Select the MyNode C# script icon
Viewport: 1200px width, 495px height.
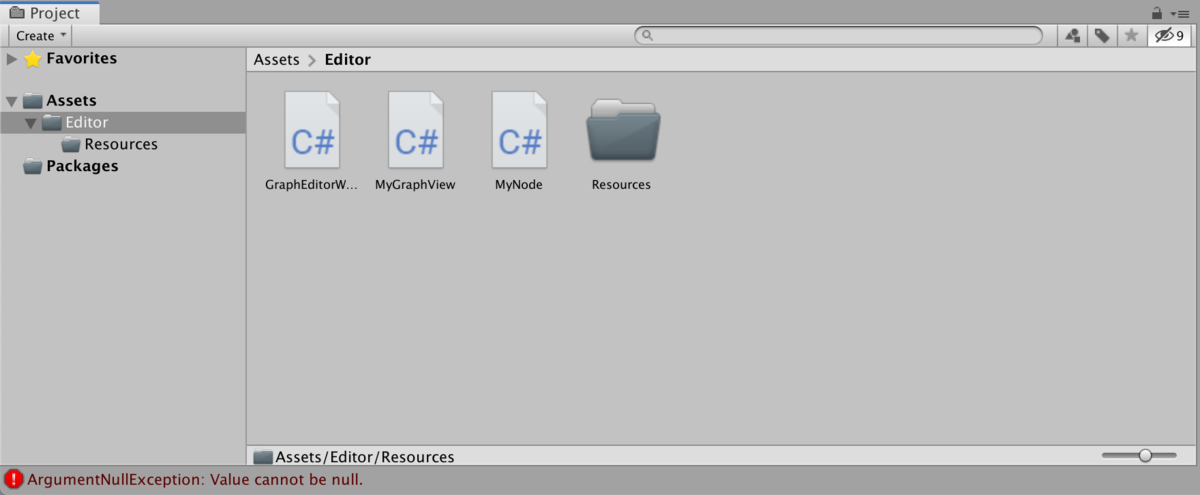pyautogui.click(x=519, y=130)
